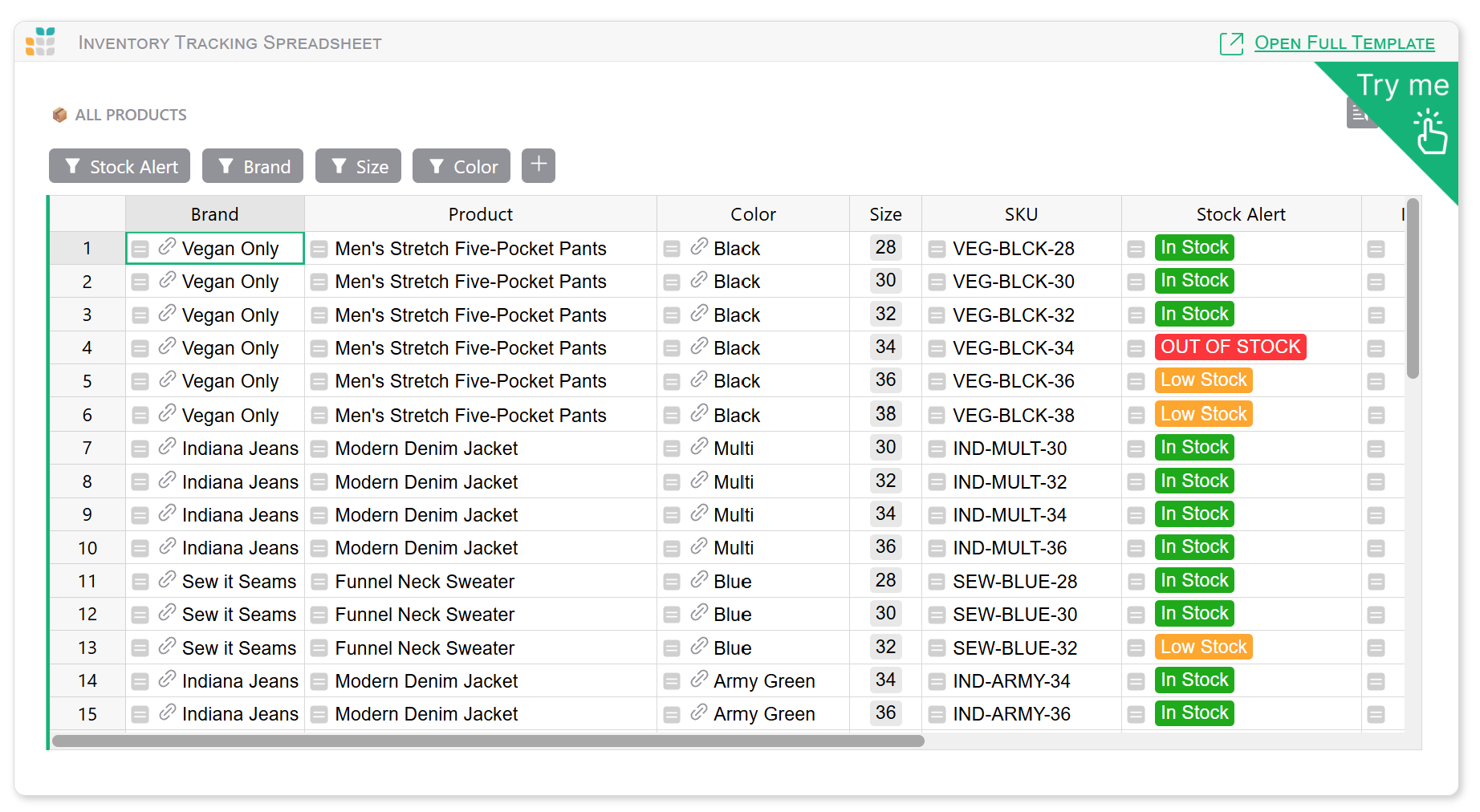Click the OUT OF STOCK red badge
This screenshot has height=812, width=1480.
[x=1230, y=347]
